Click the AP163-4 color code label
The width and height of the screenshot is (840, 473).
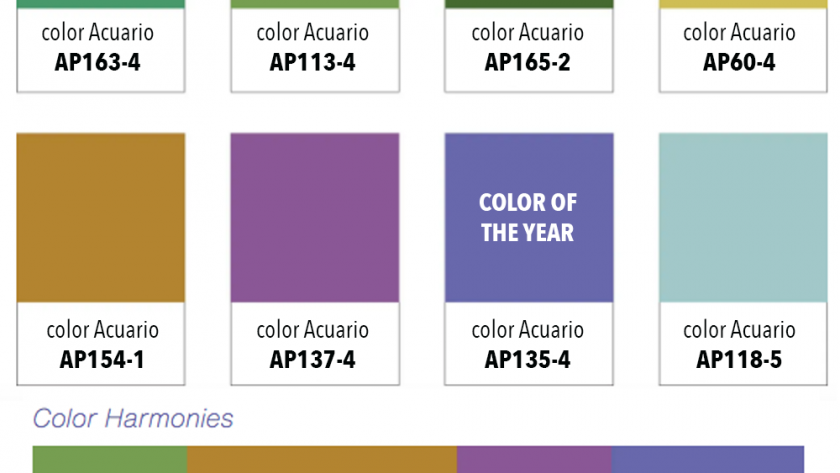pos(98,63)
